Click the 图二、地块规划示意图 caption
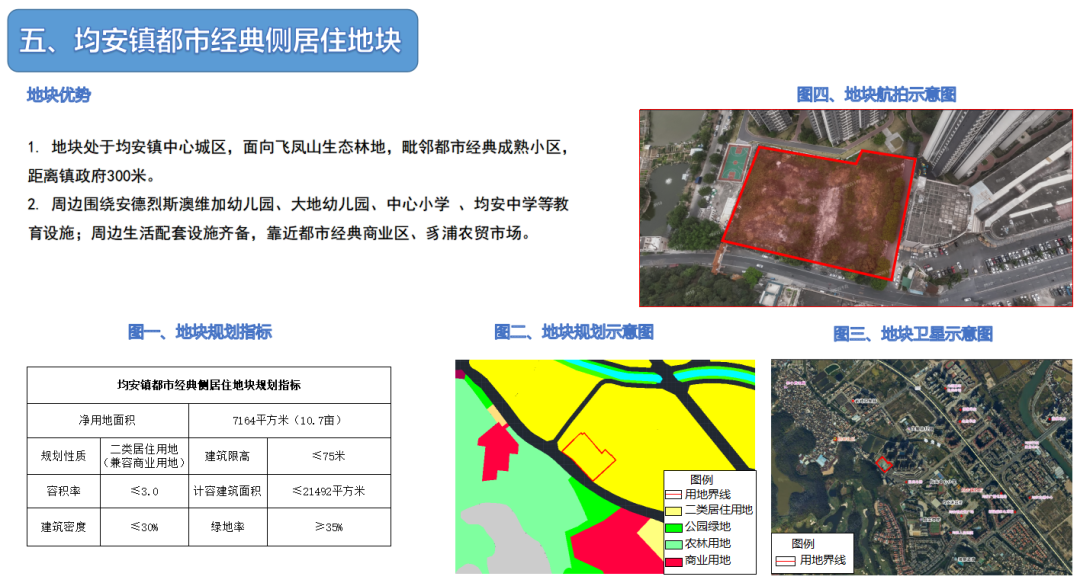This screenshot has height=583, width=1080. click(574, 332)
